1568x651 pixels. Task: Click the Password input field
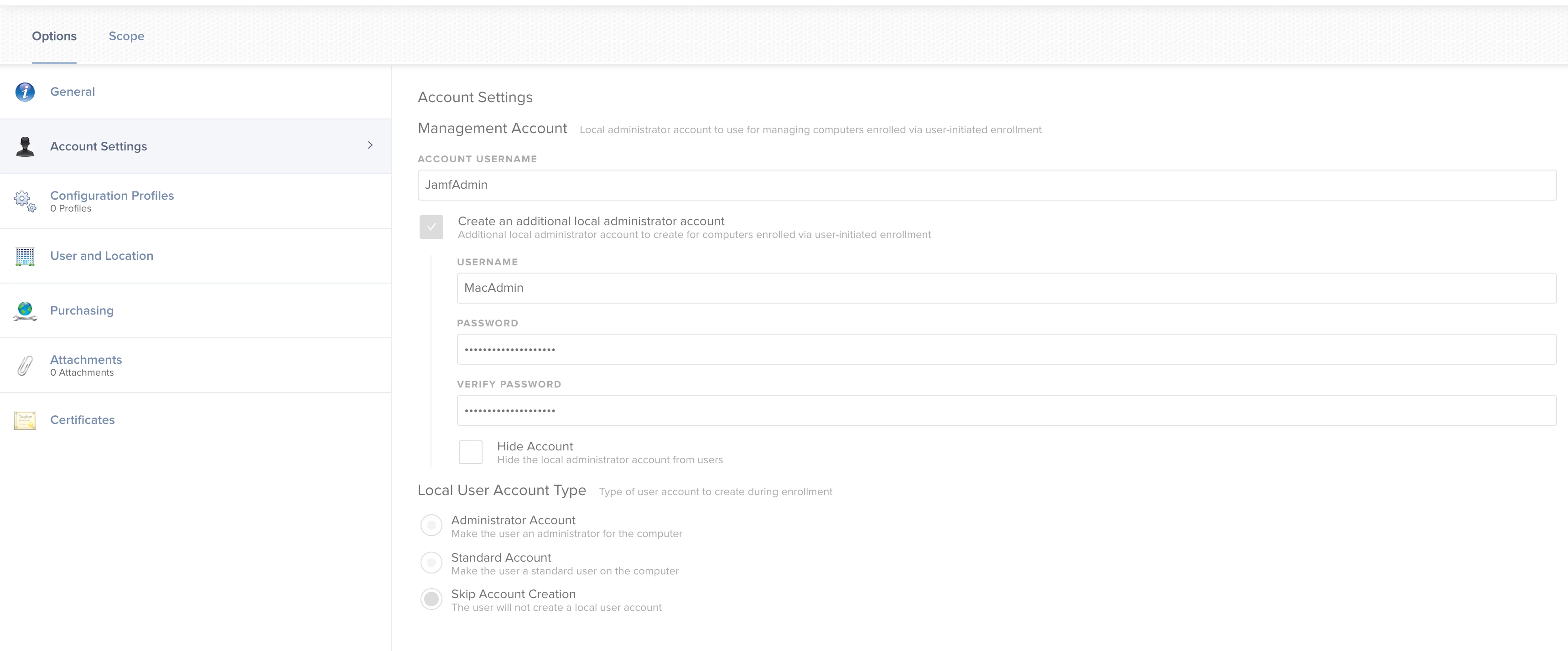click(1006, 349)
